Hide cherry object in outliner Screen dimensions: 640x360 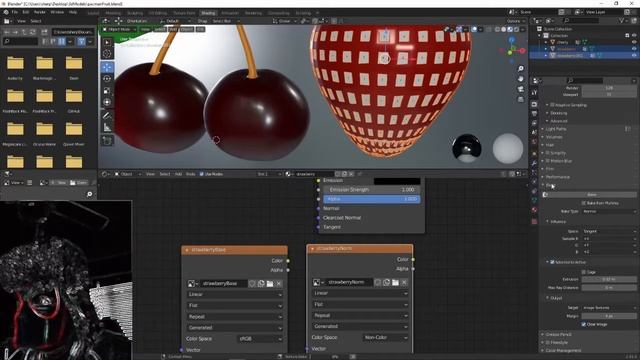tap(634, 42)
